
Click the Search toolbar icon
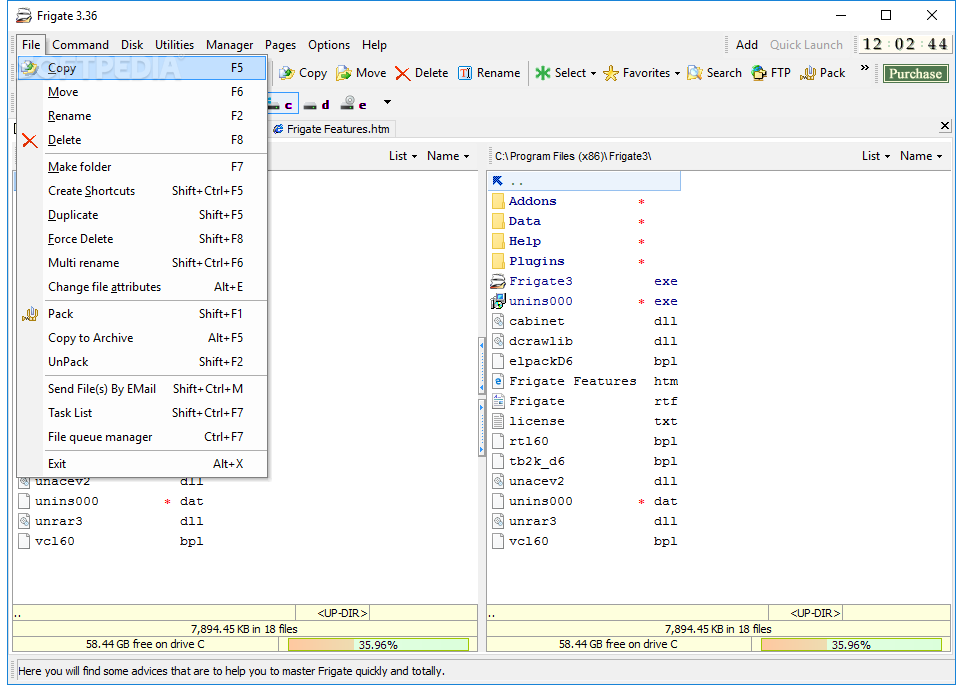[694, 73]
